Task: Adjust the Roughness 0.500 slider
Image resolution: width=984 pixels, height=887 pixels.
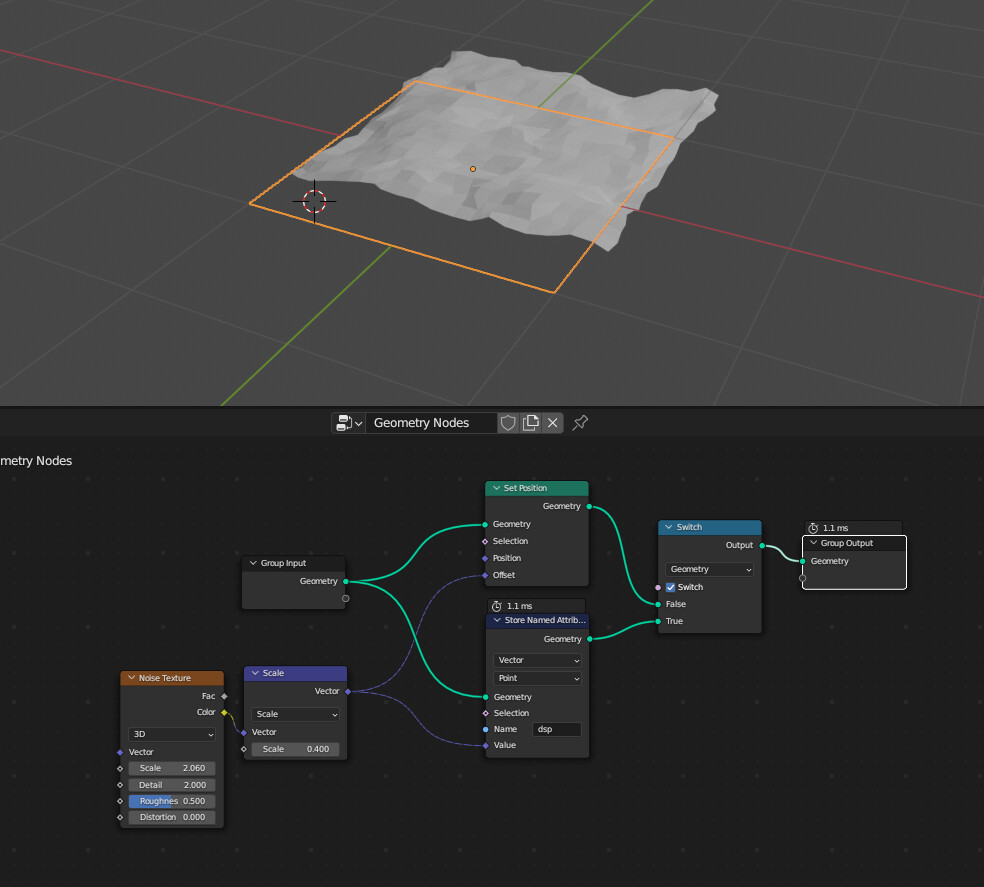Action: point(172,802)
